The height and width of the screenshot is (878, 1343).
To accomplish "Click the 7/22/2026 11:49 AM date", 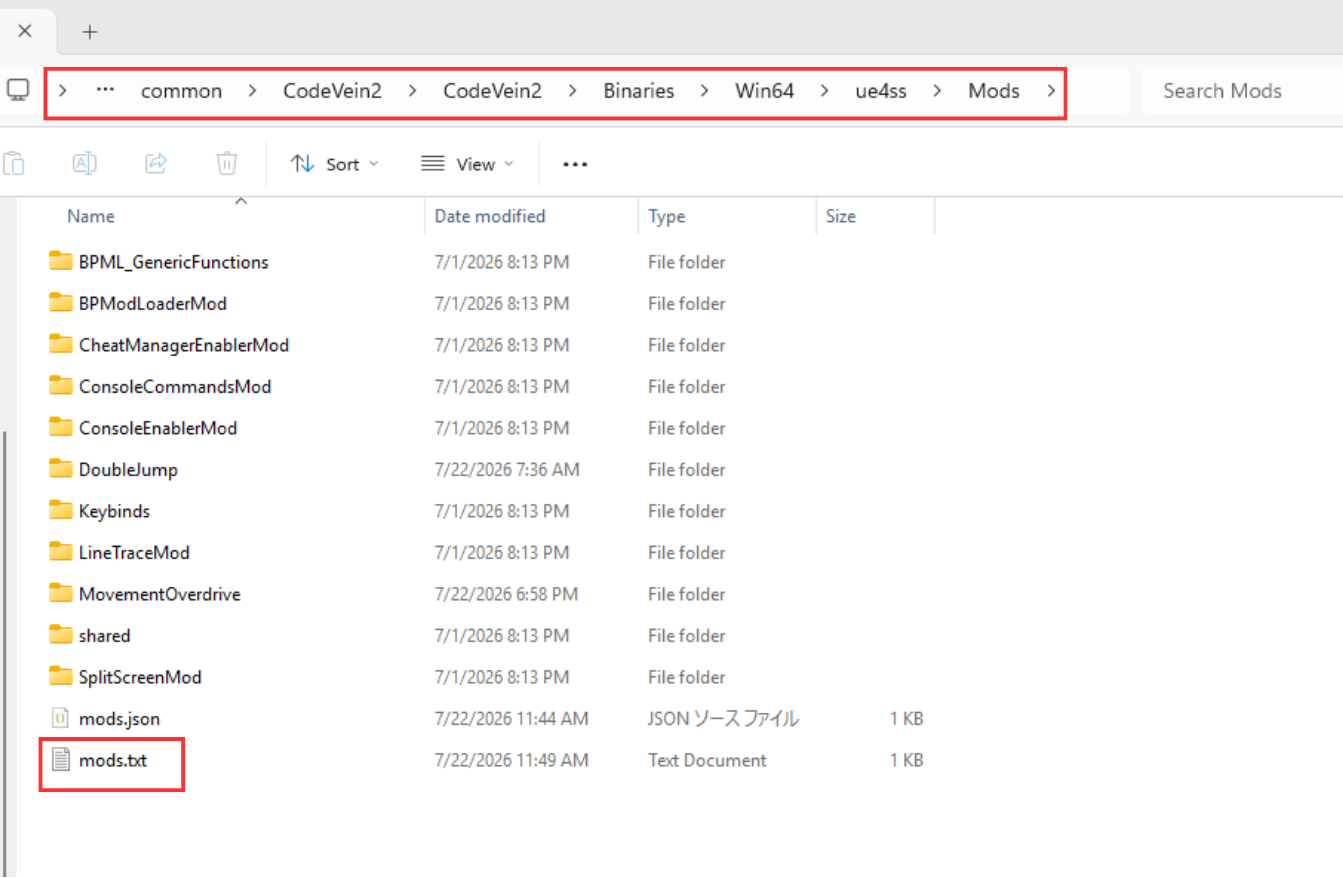I will (512, 760).
